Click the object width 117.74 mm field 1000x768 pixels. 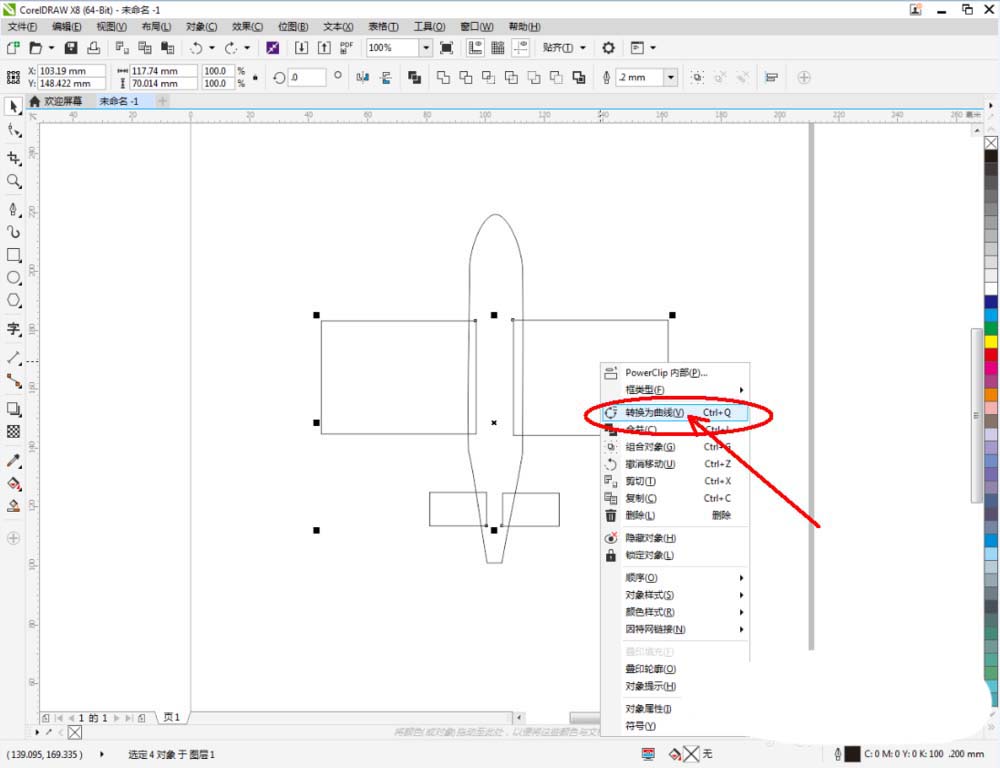tap(164, 71)
